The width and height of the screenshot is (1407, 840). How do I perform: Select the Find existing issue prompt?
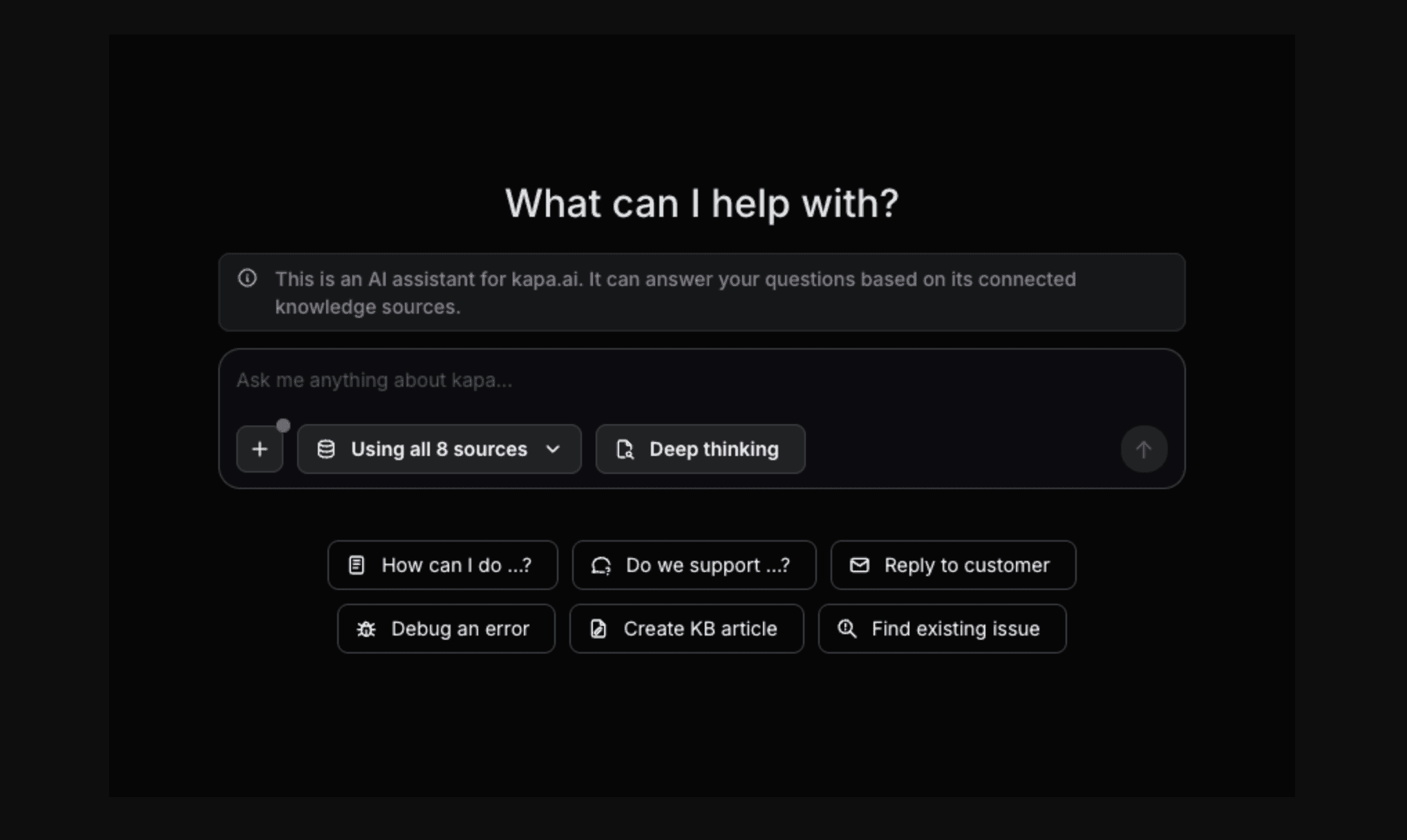point(942,629)
